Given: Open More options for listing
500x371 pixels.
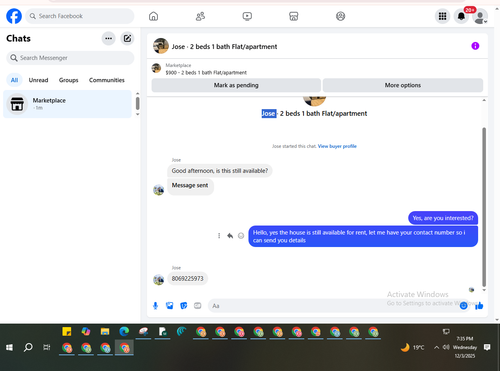Looking at the screenshot, I should click(403, 85).
